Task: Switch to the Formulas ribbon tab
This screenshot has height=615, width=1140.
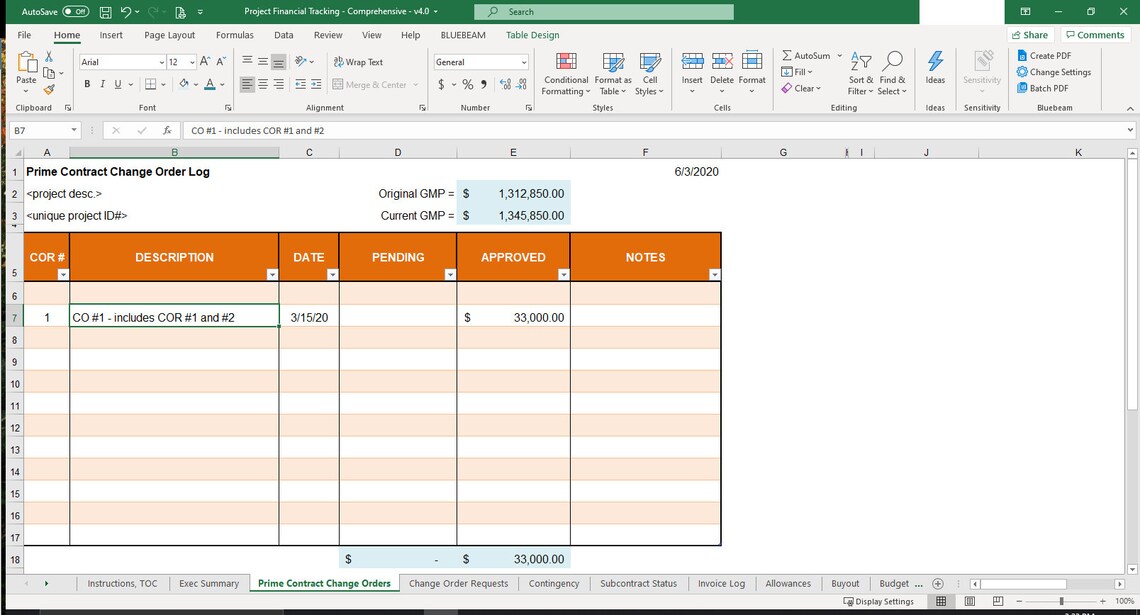Action: (x=235, y=35)
